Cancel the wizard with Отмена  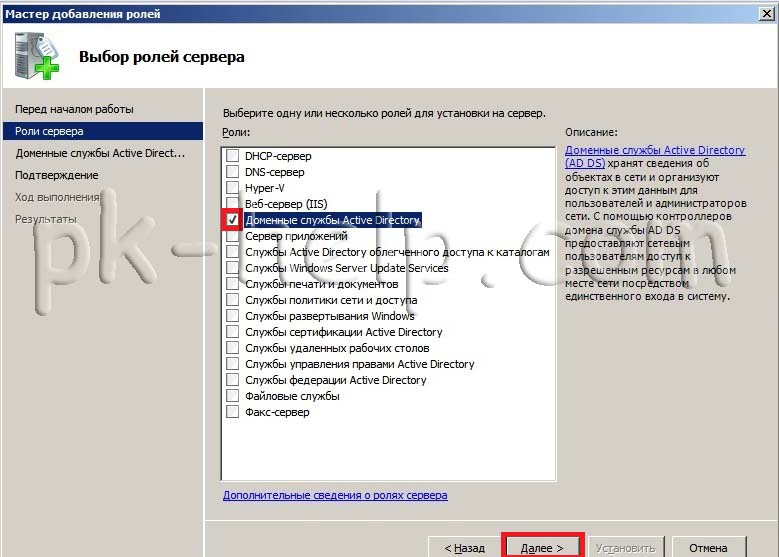(708, 548)
